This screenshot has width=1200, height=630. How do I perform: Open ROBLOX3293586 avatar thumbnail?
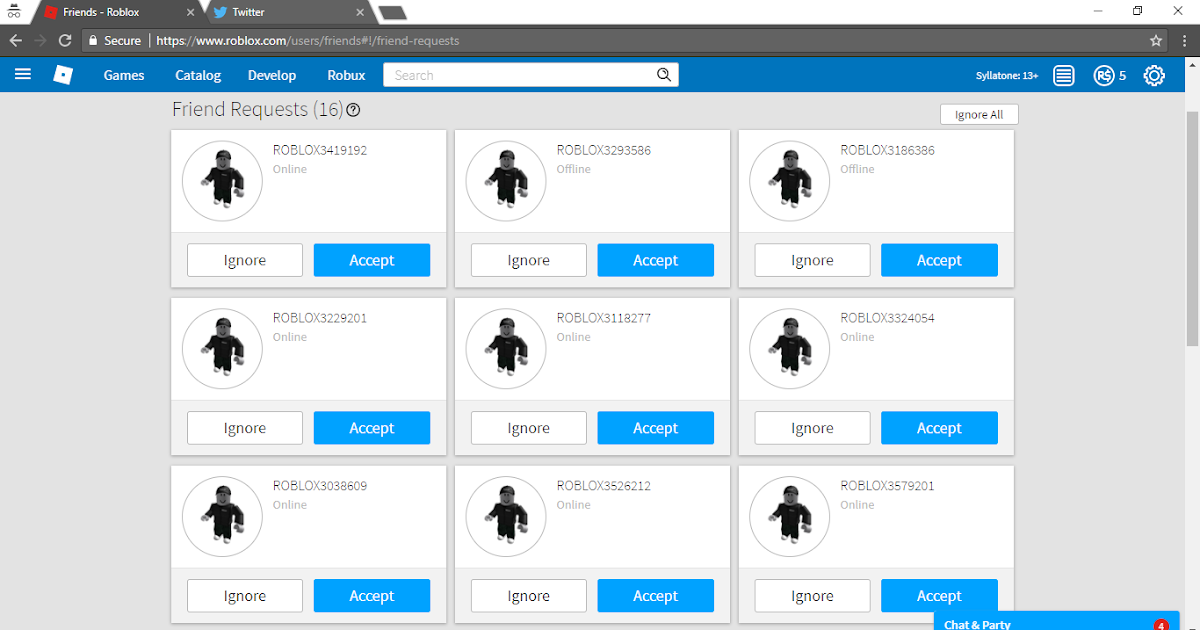pos(506,181)
